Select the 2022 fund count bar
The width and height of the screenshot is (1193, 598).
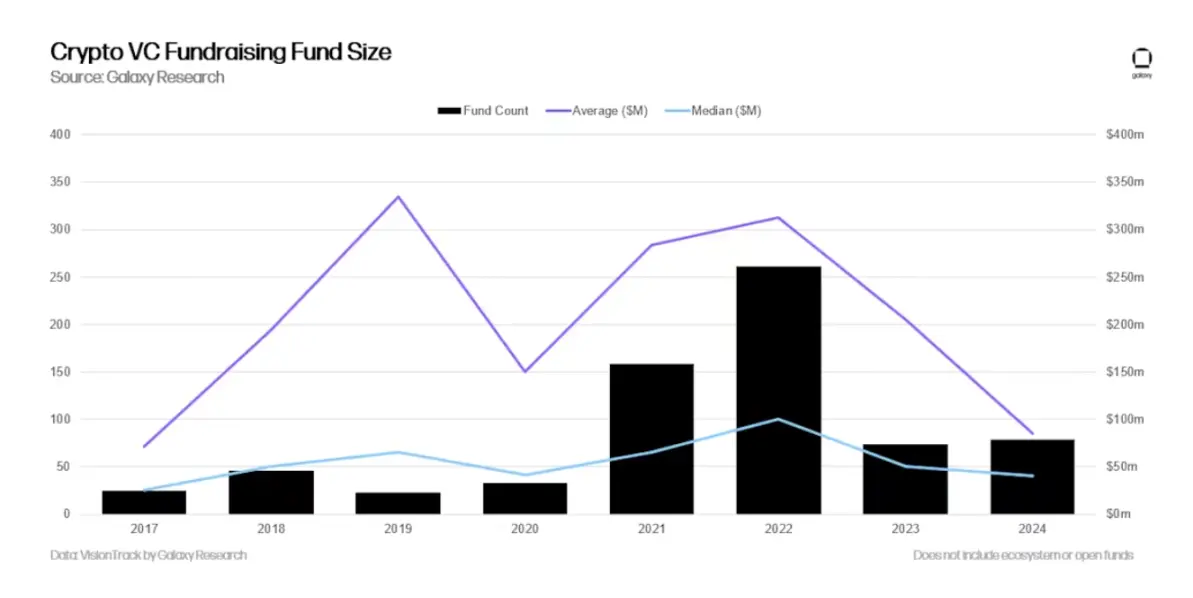[x=778, y=390]
